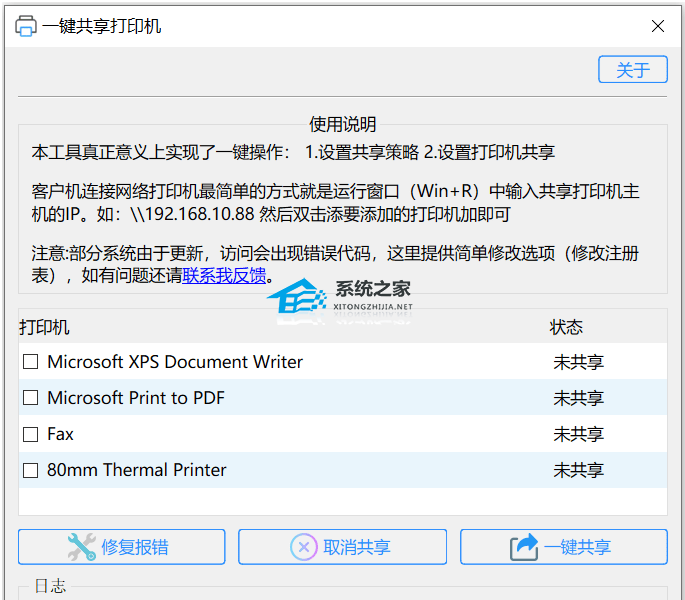Check the Microsoft XPS Document Writer checkbox
Screen dimensions: 685x600
tap(30, 361)
